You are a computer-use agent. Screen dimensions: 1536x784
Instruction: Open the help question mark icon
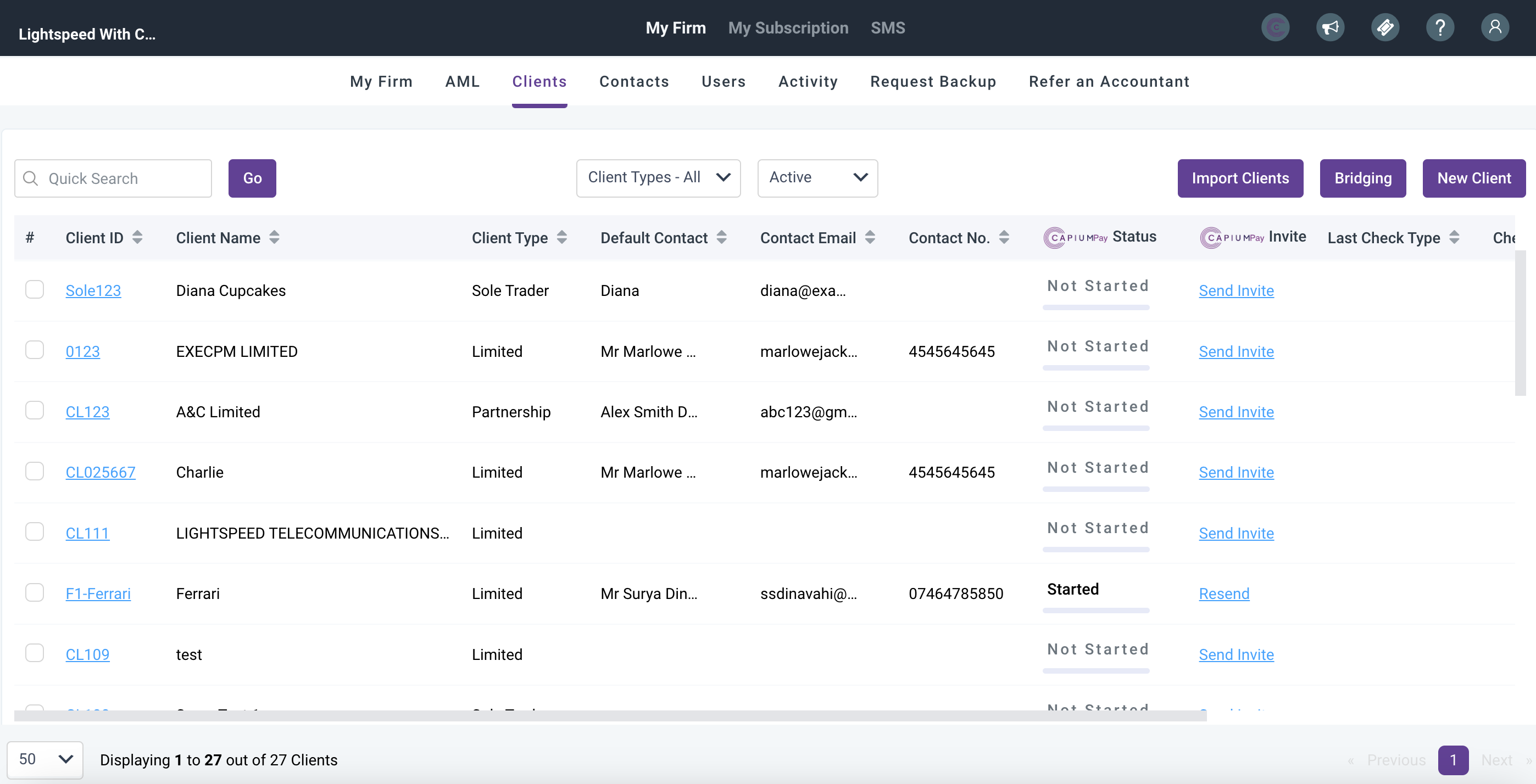(1439, 27)
